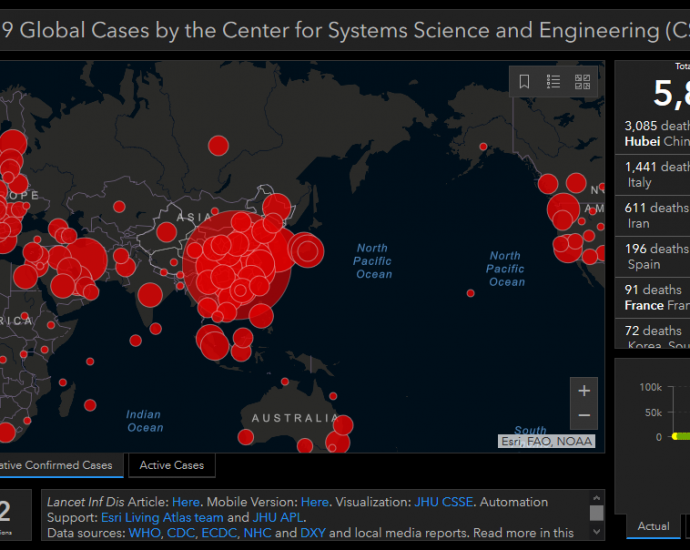Open the WHO data source link
Viewport: 690px width, 550px height.
[144, 533]
